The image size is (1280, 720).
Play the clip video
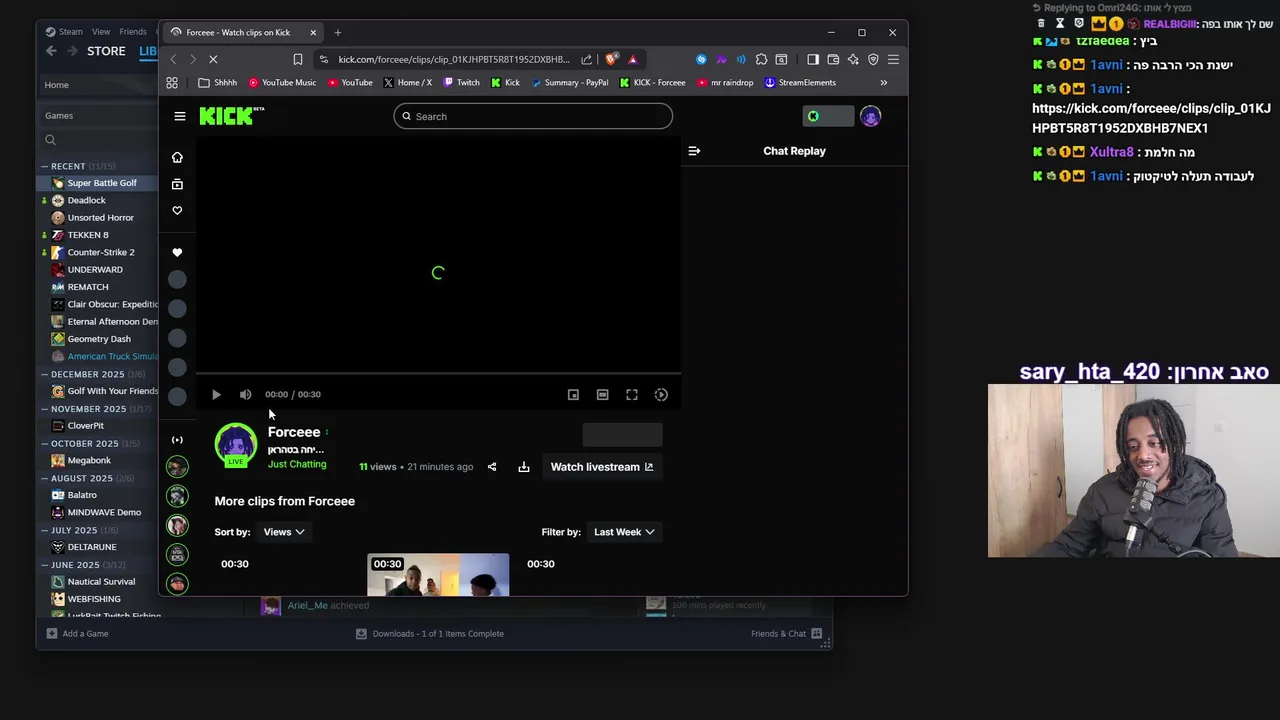coord(216,394)
